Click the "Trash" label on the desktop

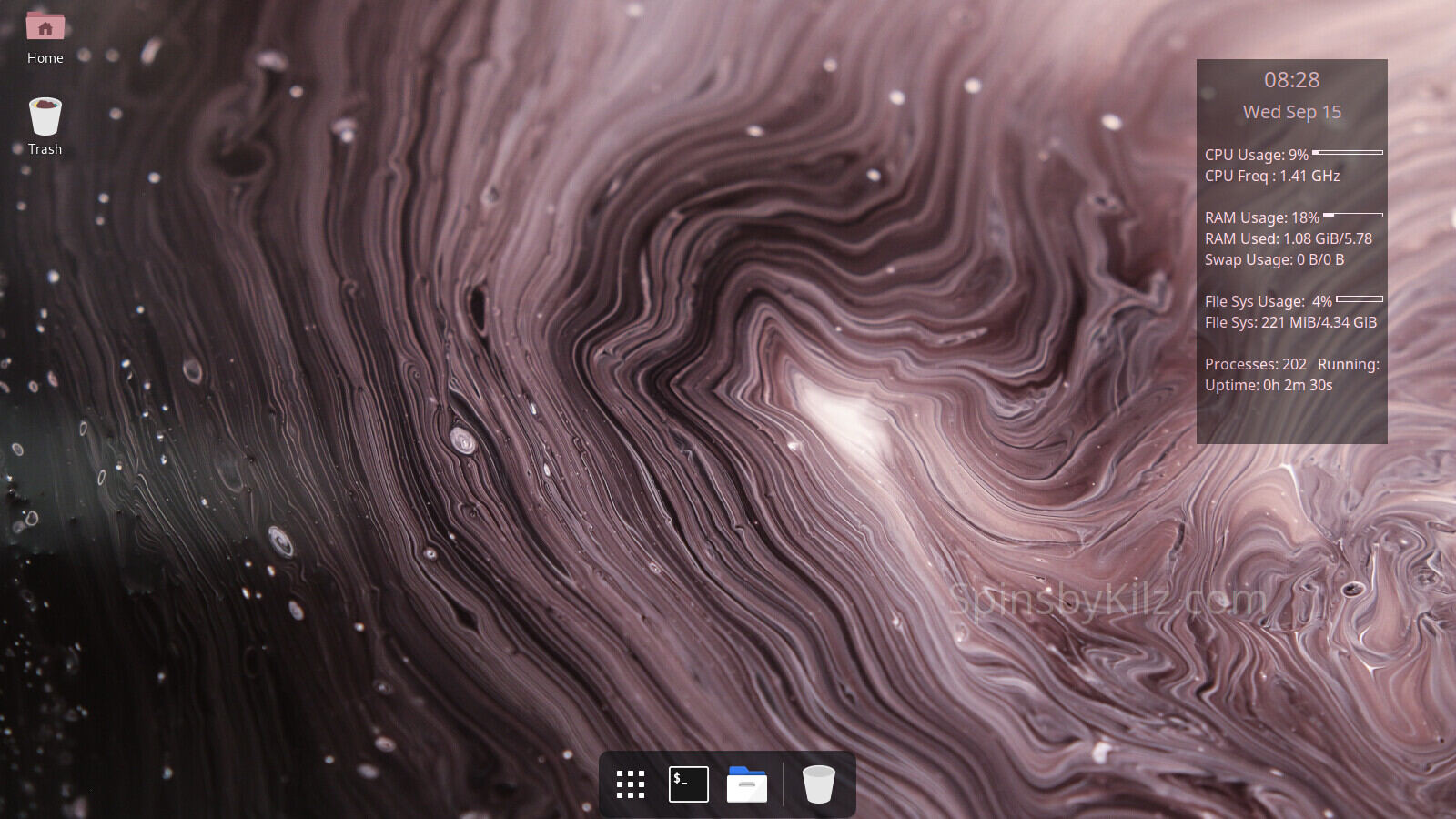click(x=45, y=149)
